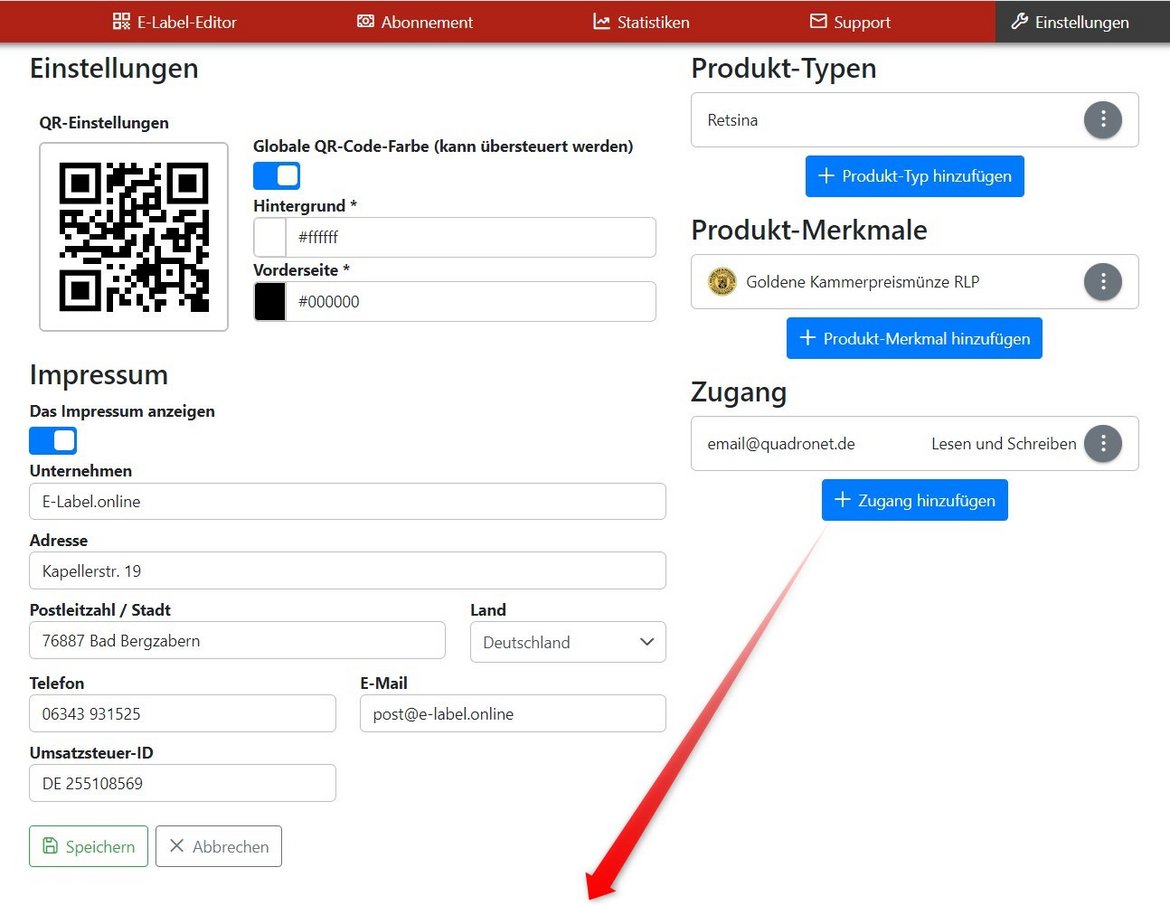Click the QR grid icon beside E-Label-Editor
The width and height of the screenshot is (1170, 905).
click(x=121, y=22)
